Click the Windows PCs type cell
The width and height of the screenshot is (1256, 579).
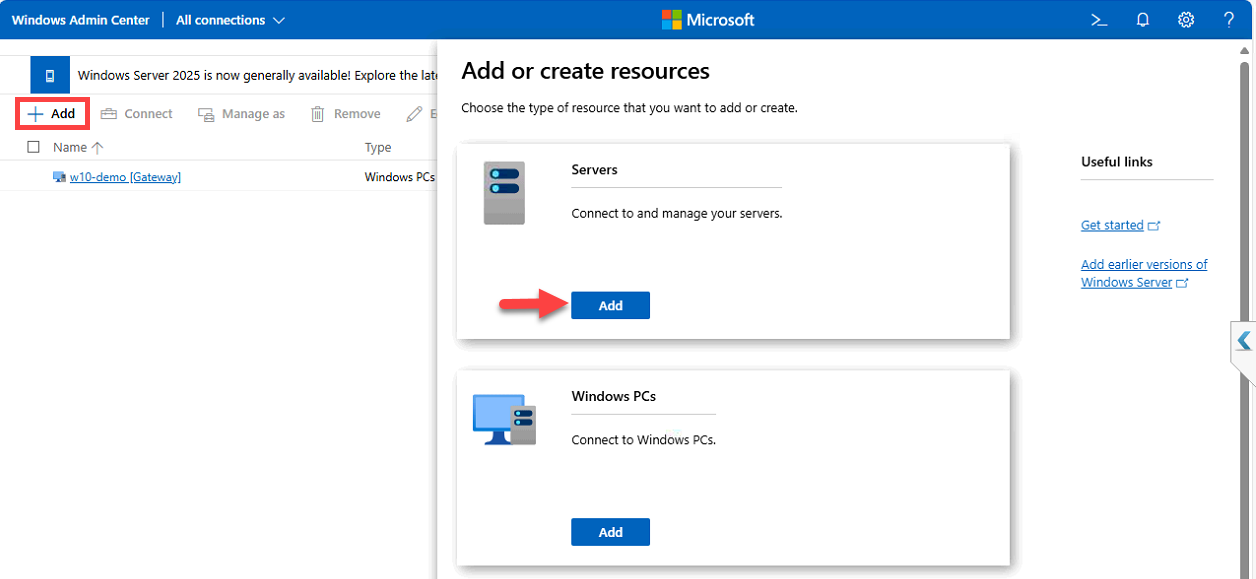[399, 177]
